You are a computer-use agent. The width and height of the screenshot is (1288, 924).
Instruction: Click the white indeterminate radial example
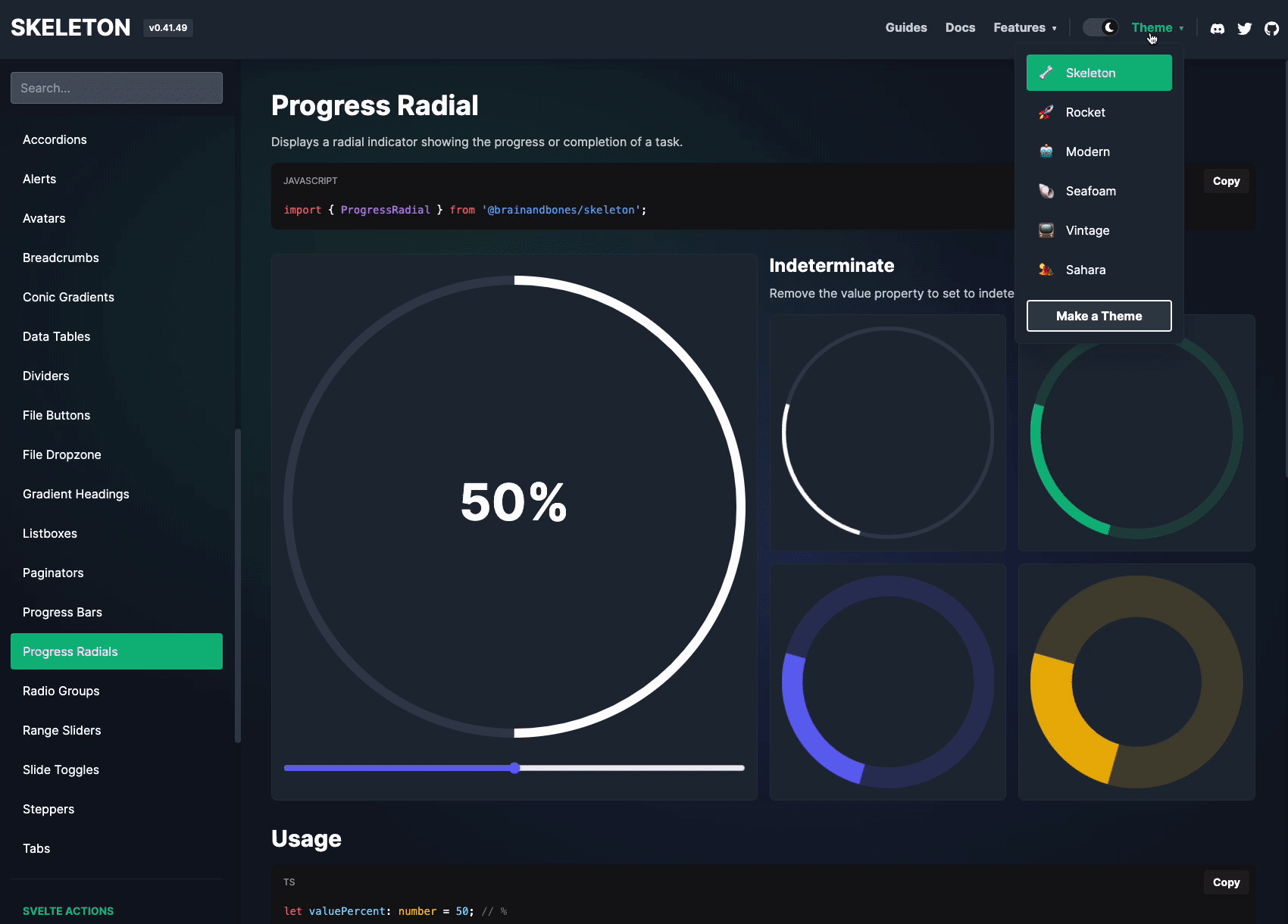pyautogui.click(x=888, y=432)
